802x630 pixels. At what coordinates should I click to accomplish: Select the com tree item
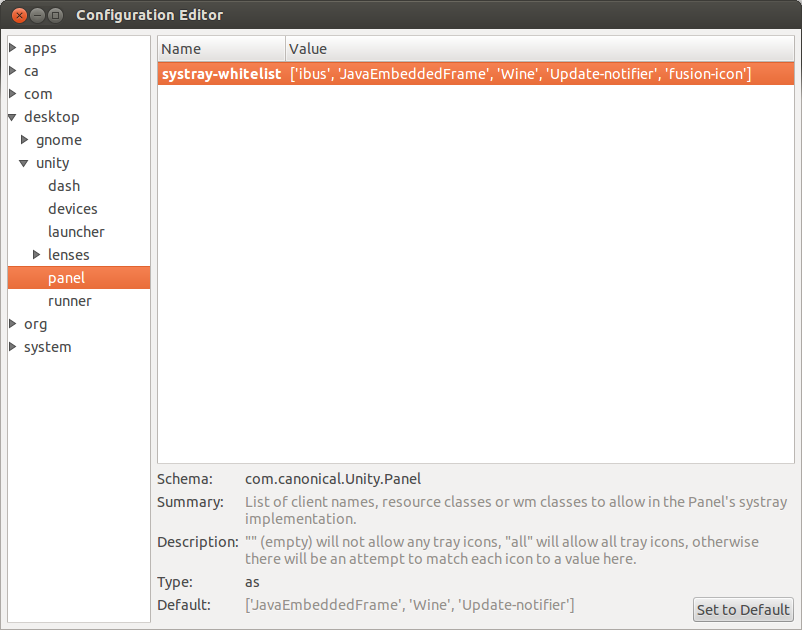38,94
